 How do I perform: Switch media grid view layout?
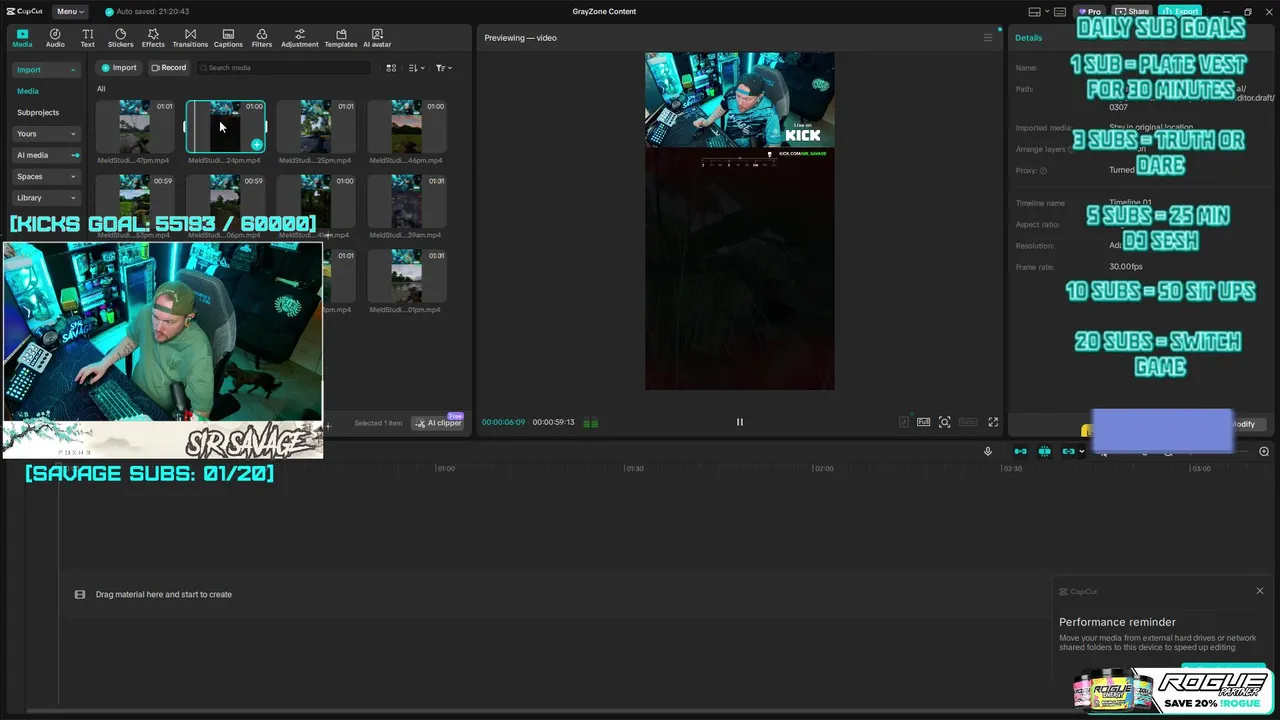pyautogui.click(x=391, y=68)
